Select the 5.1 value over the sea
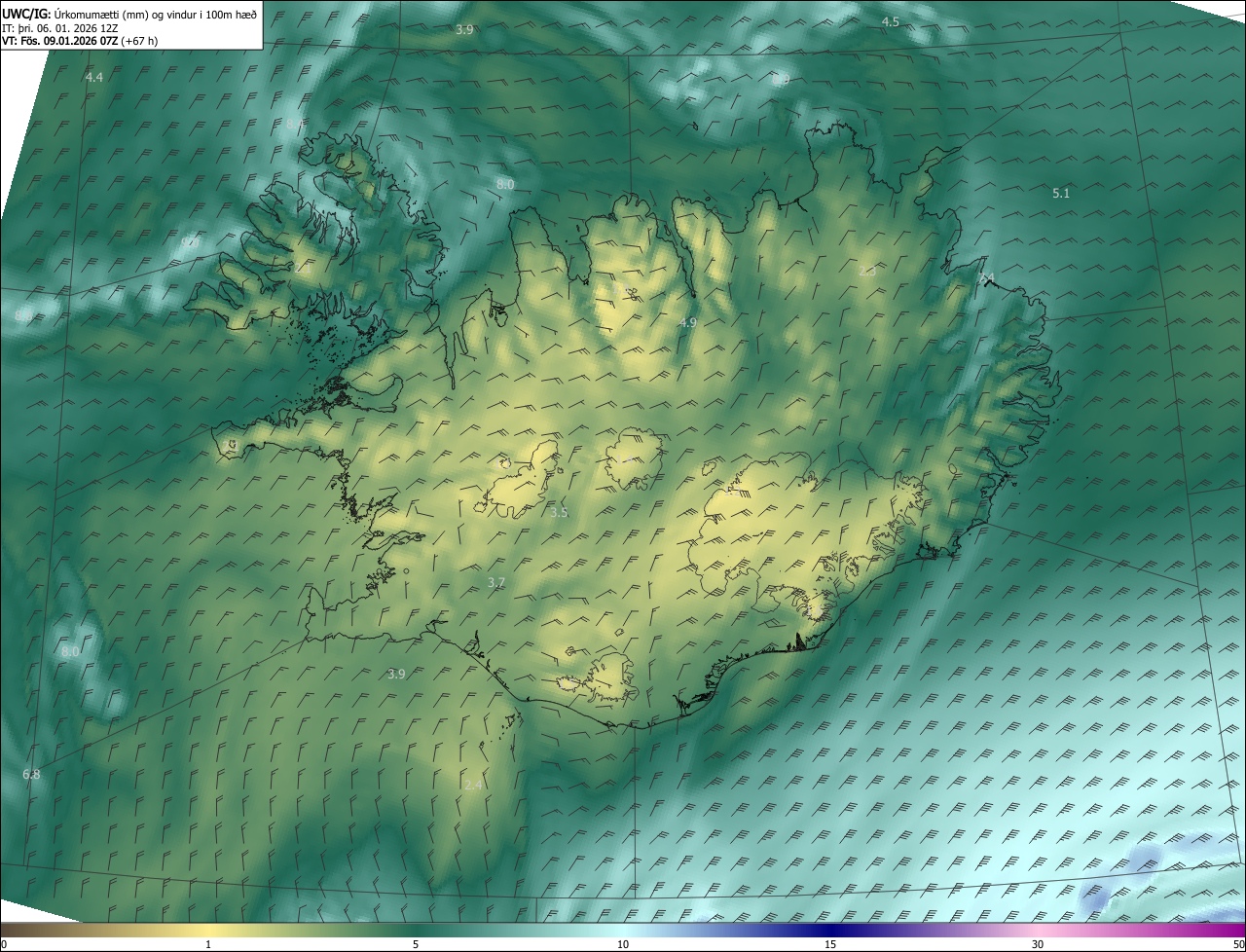The width and height of the screenshot is (1246, 952). (x=1061, y=194)
